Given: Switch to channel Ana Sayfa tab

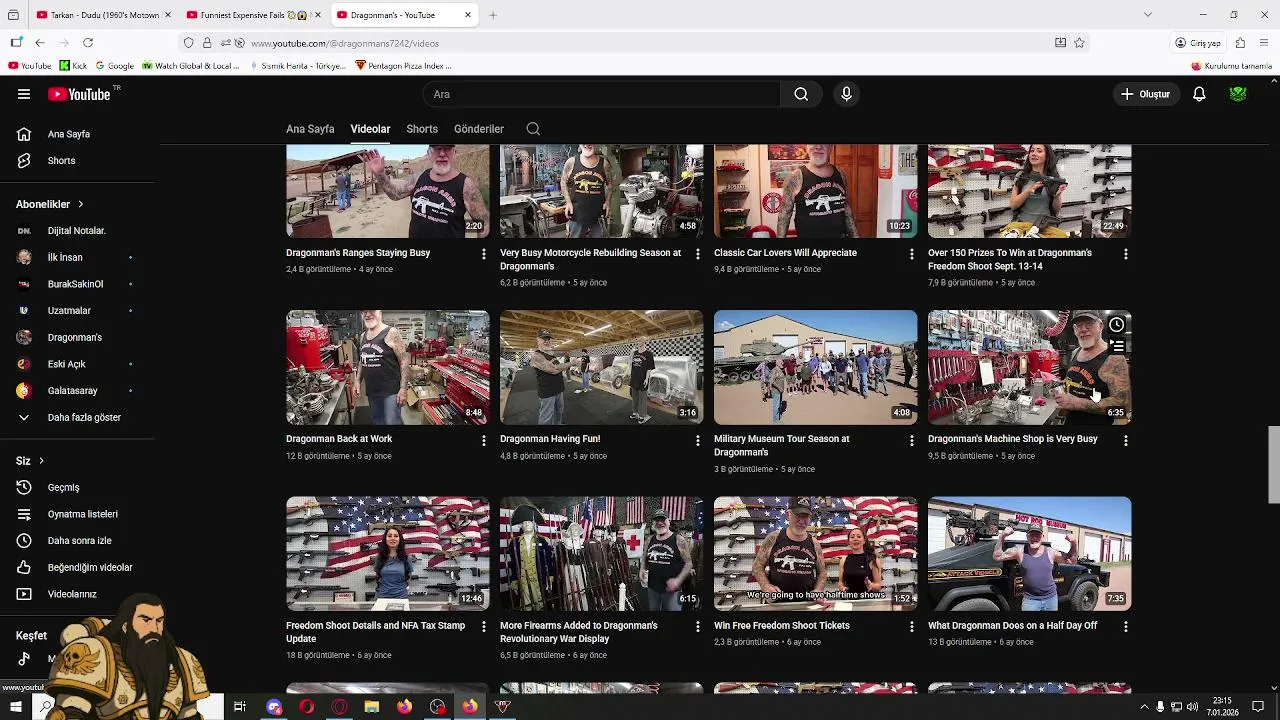Looking at the screenshot, I should (x=310, y=129).
